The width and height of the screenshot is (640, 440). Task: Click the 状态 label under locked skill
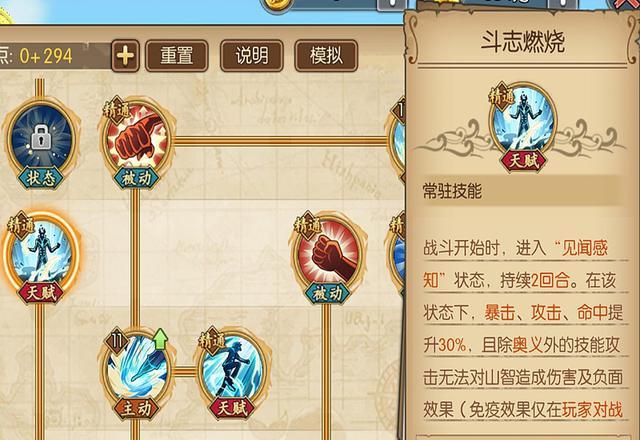pos(41,178)
